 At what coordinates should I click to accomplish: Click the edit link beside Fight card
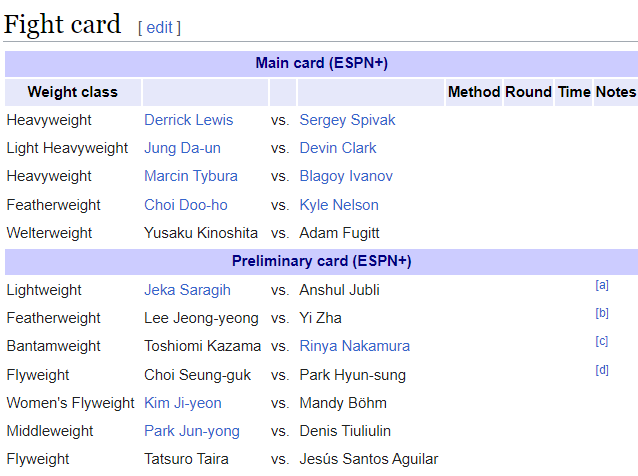click(x=160, y=28)
